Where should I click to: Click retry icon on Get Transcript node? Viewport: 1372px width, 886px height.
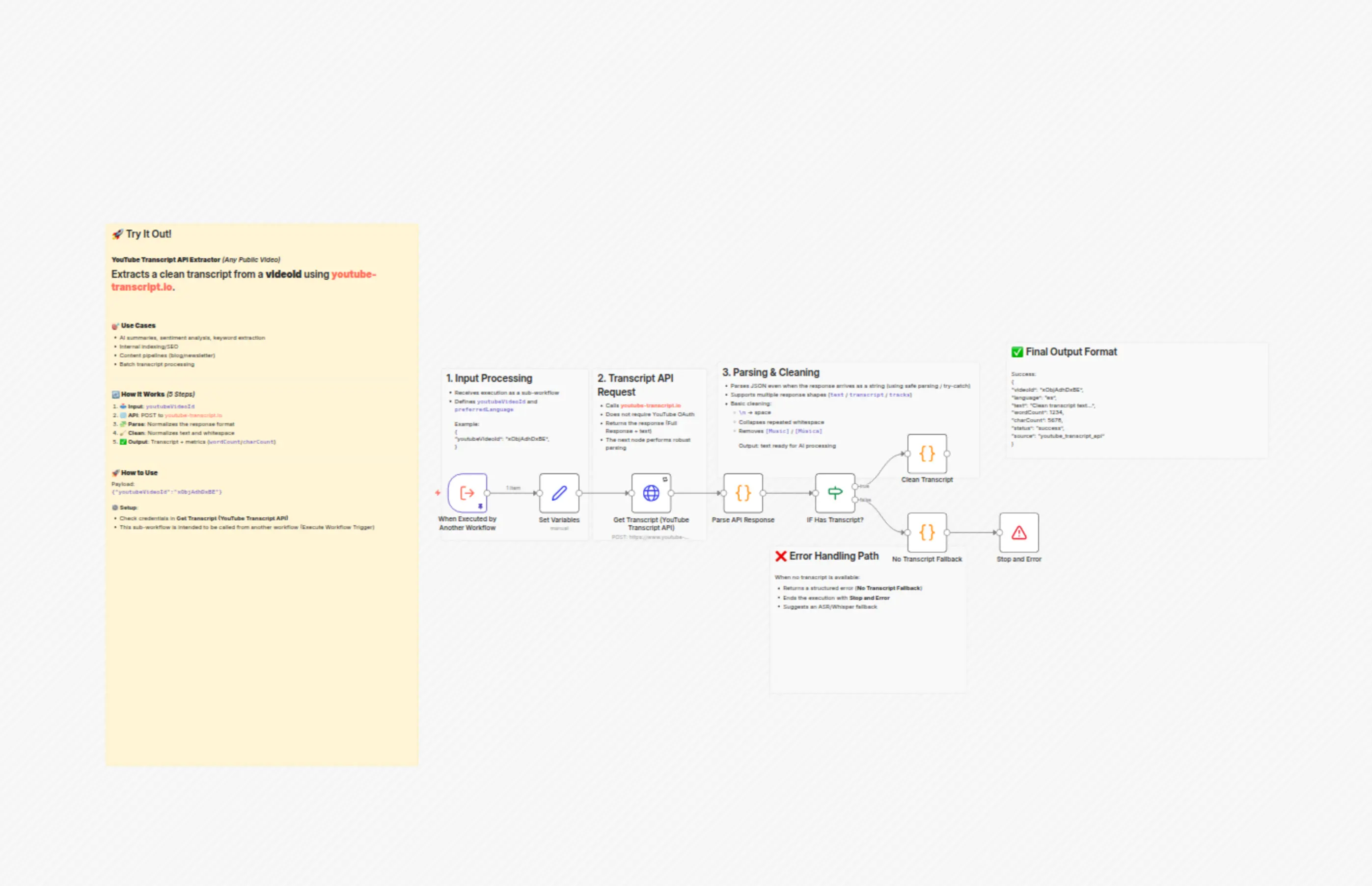pos(665,479)
